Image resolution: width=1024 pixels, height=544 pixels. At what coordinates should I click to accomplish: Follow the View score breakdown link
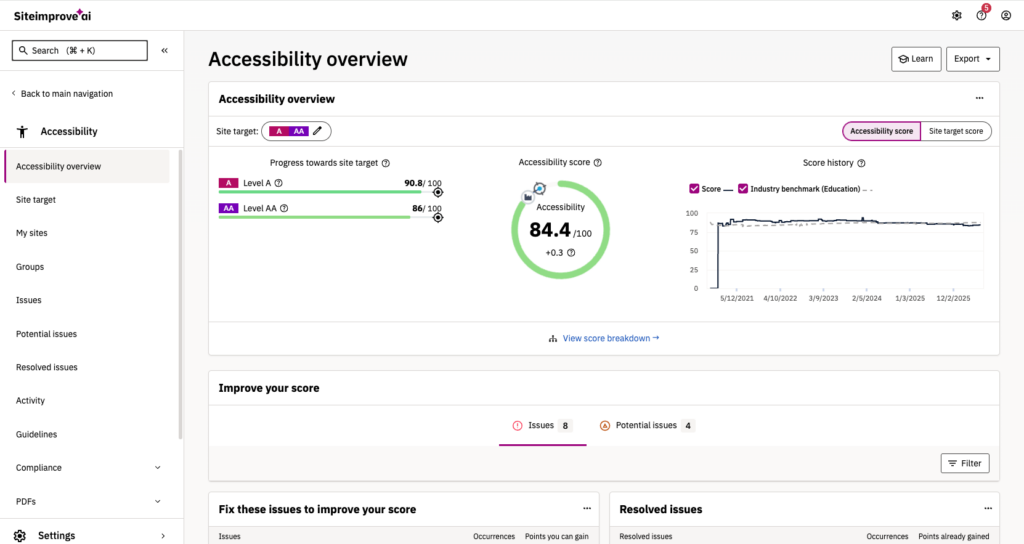[611, 338]
